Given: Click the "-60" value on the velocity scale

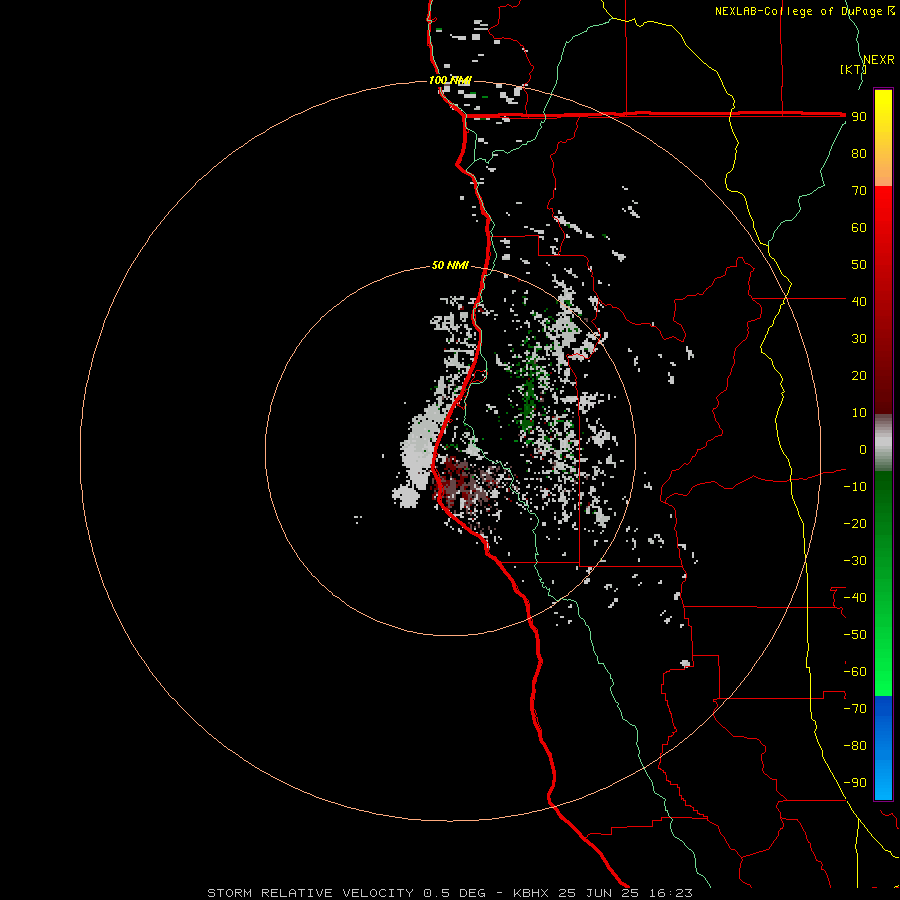Looking at the screenshot, I should click(x=855, y=672).
